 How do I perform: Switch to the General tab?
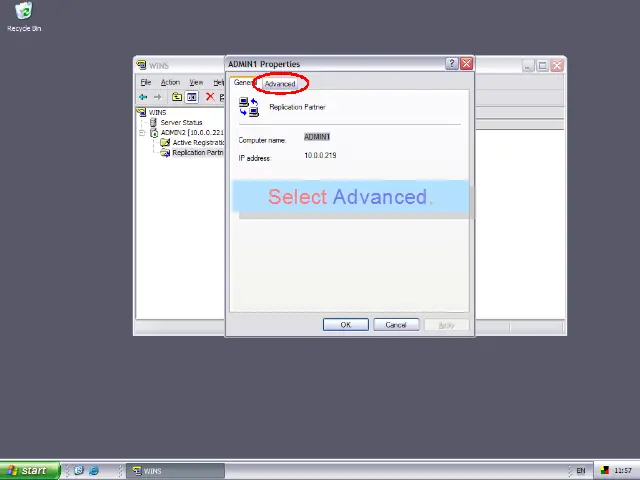(x=243, y=83)
